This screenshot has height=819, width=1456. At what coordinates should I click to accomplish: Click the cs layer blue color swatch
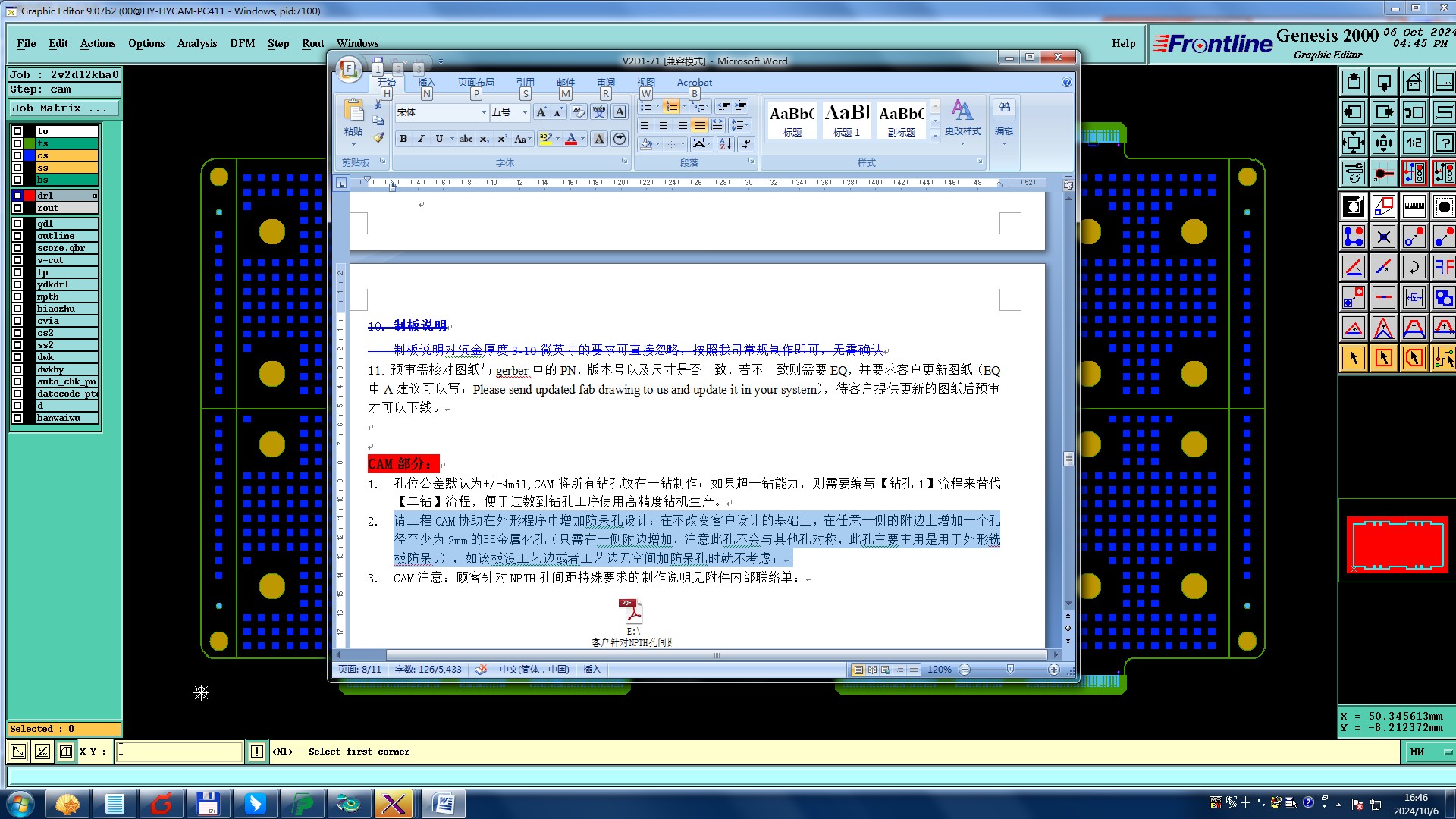click(30, 155)
